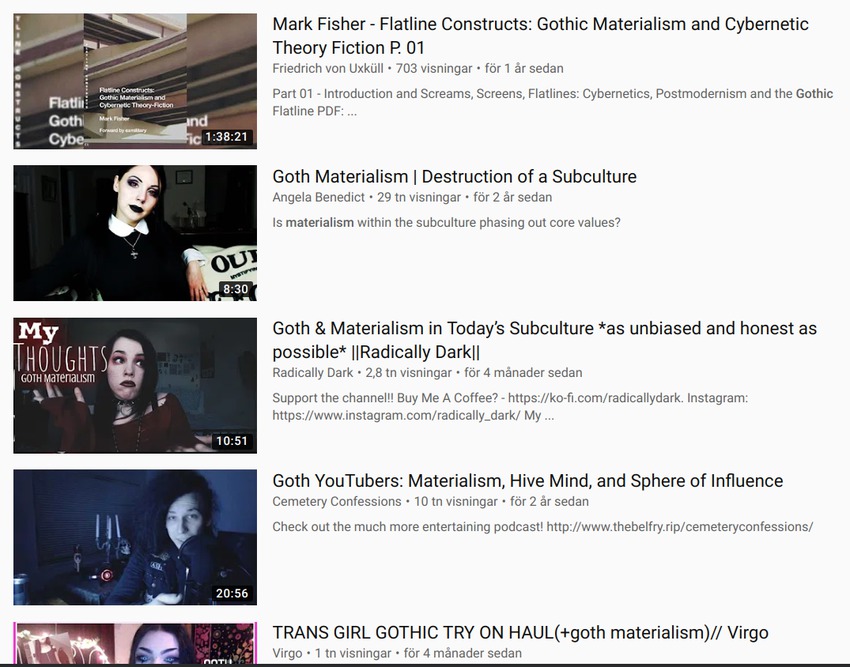Click the 10:51 duration badge

pos(232,441)
